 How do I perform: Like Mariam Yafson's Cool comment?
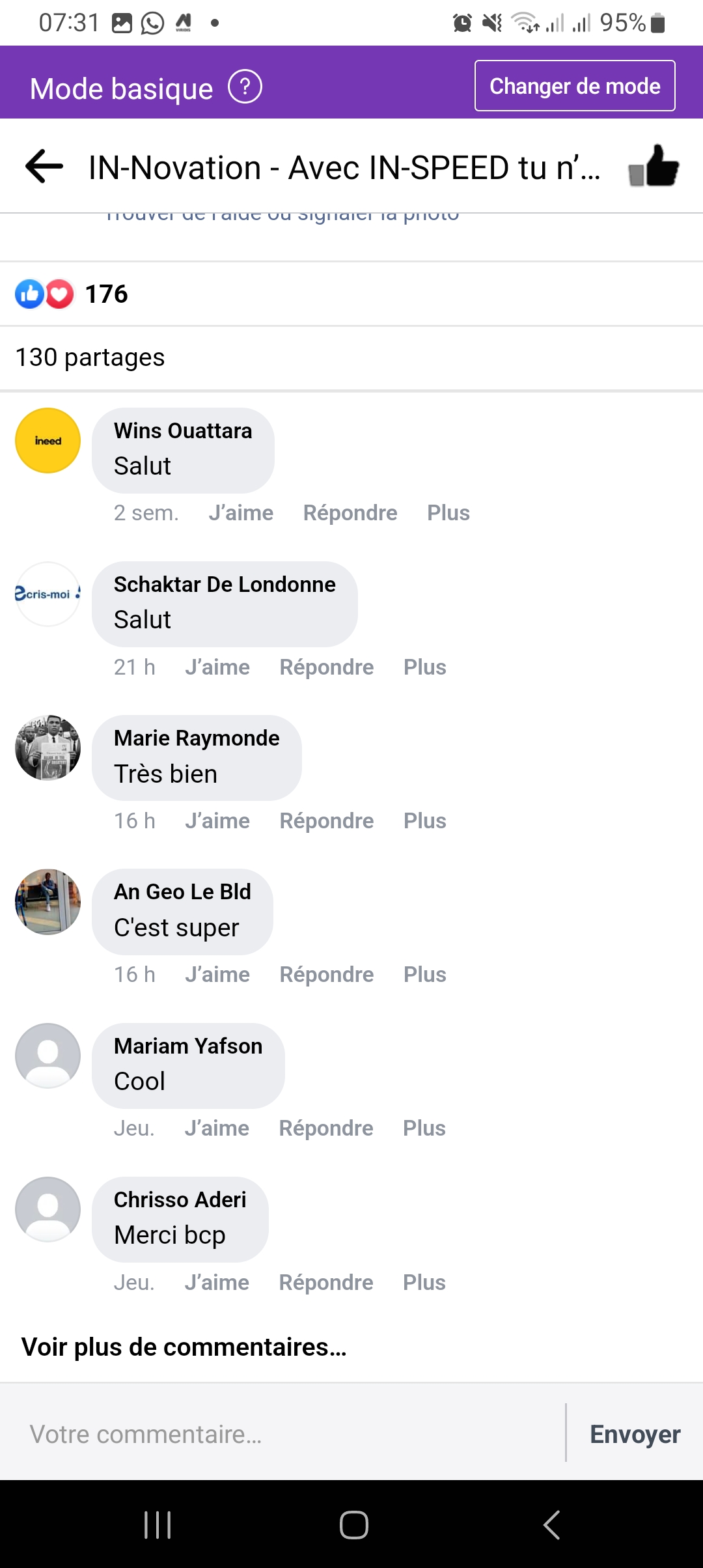(217, 1128)
